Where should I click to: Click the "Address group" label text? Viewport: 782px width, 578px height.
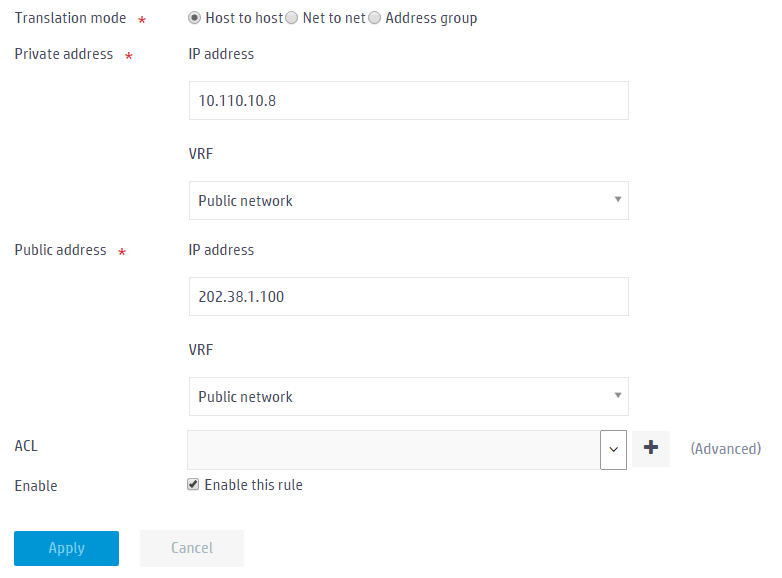(x=431, y=18)
